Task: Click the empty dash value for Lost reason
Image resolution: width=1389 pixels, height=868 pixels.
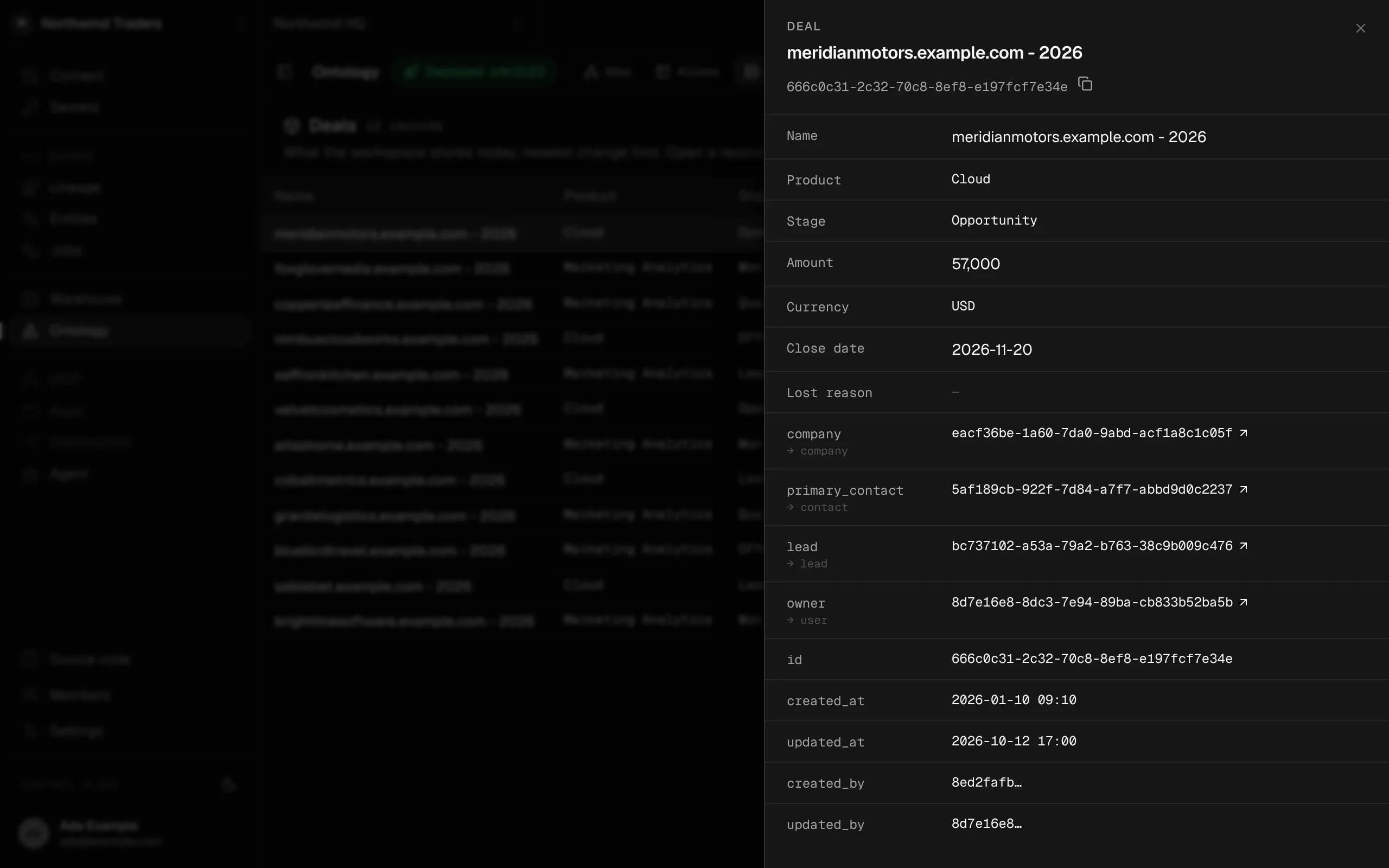Action: (955, 392)
